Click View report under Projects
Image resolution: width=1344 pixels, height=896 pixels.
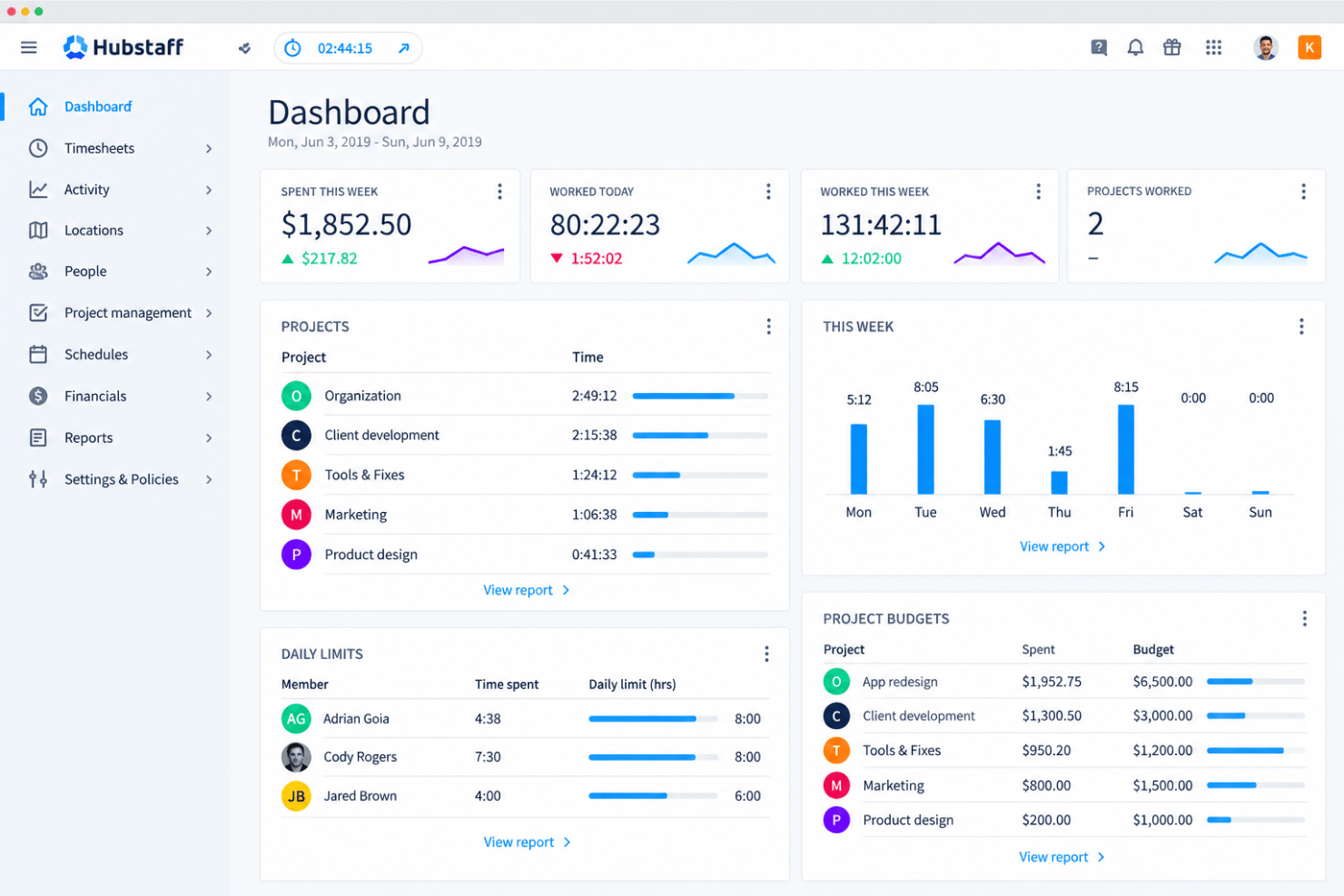pos(527,590)
